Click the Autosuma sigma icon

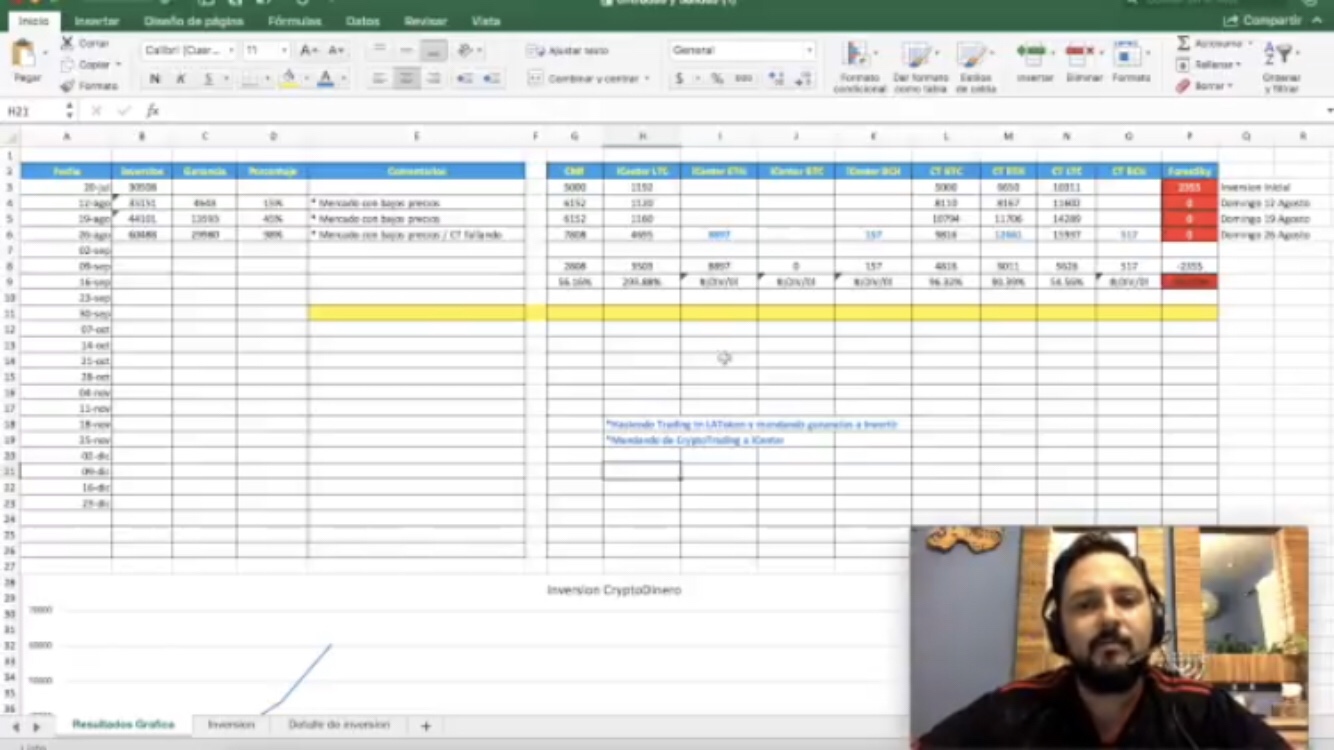(1183, 43)
